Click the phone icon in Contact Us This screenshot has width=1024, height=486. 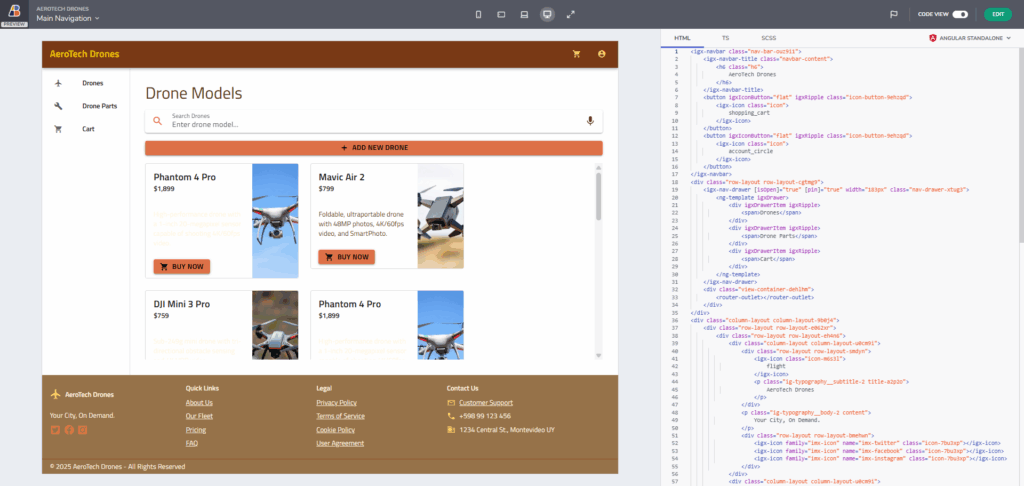point(451,416)
